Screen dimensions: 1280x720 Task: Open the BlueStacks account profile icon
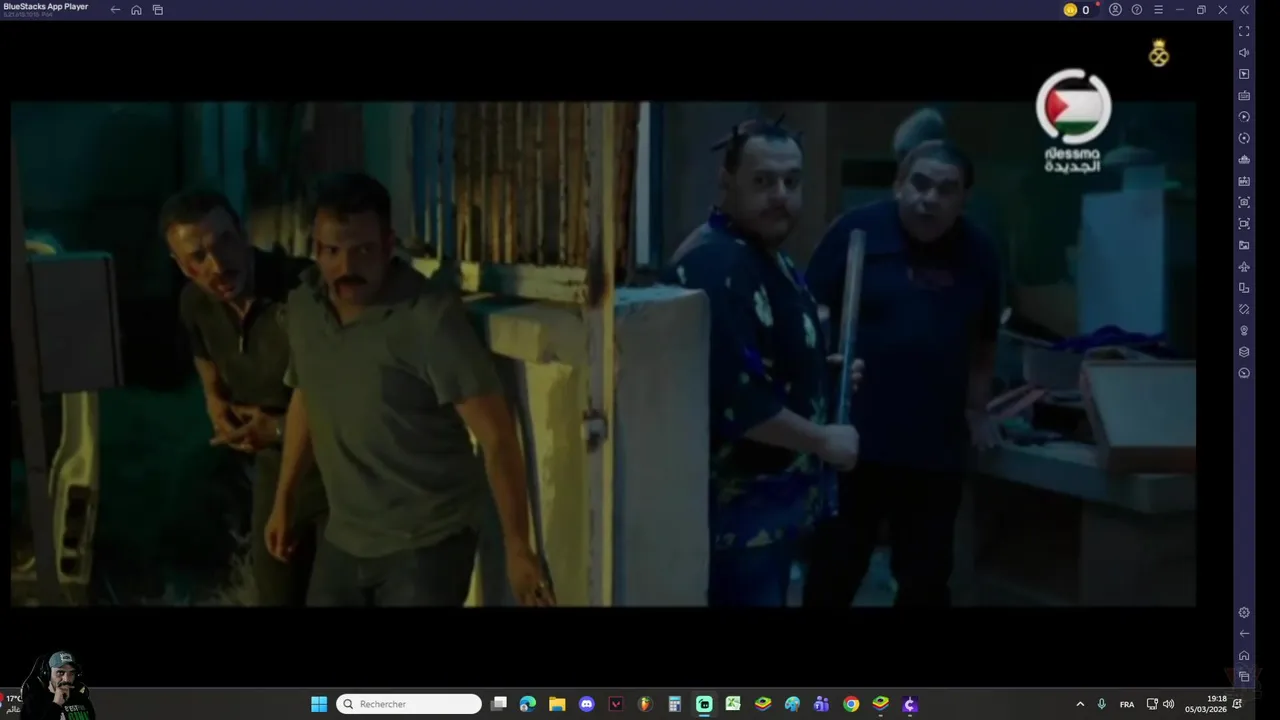pos(1115,10)
